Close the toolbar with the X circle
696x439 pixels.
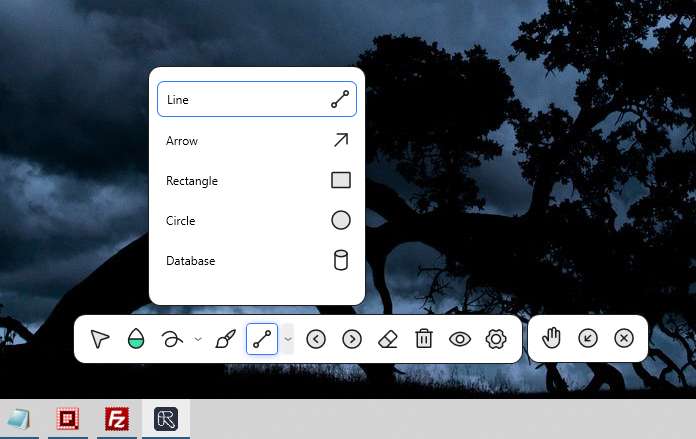624,338
